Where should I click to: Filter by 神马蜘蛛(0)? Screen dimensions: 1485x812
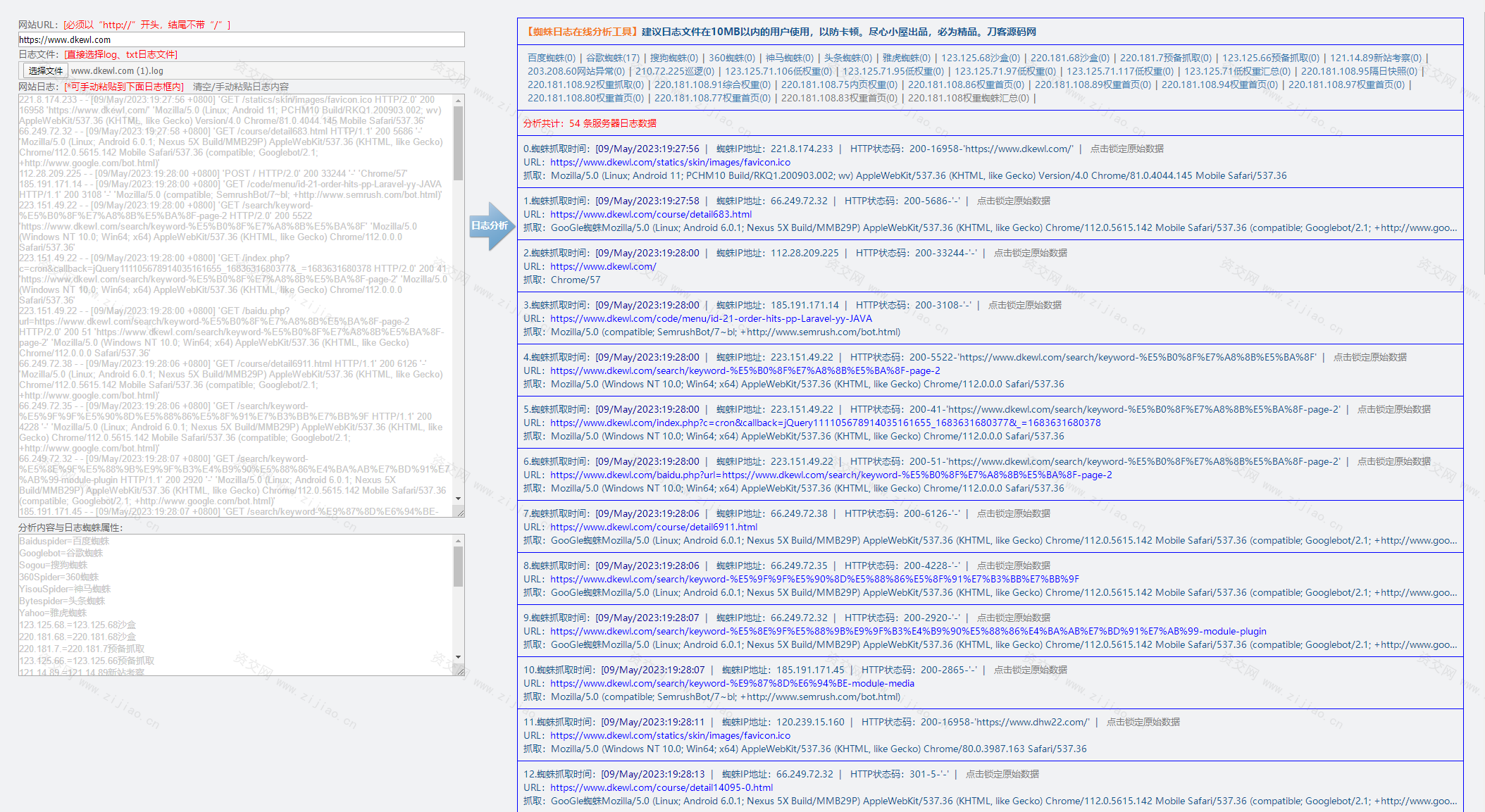click(790, 58)
